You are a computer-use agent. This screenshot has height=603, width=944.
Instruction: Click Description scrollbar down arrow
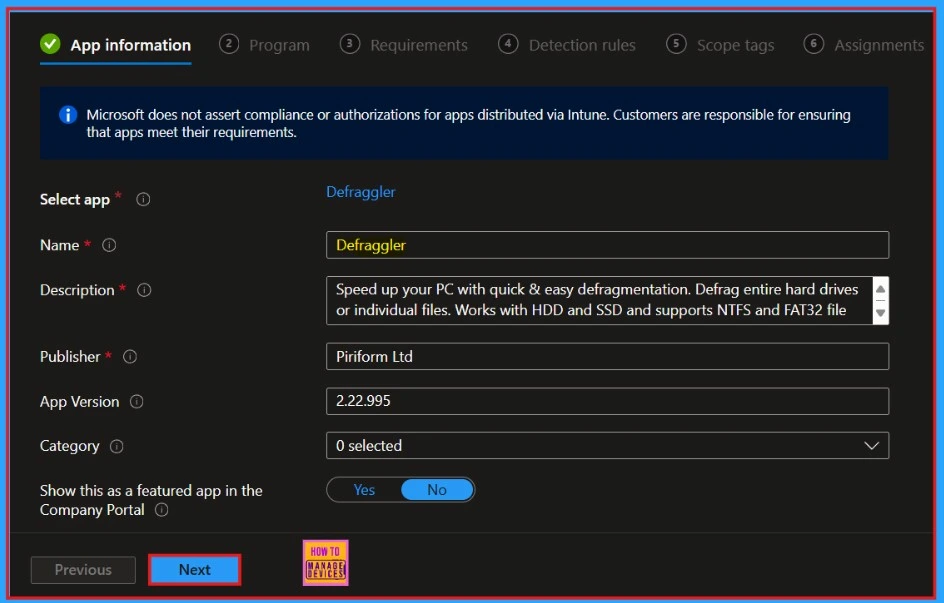(x=880, y=313)
